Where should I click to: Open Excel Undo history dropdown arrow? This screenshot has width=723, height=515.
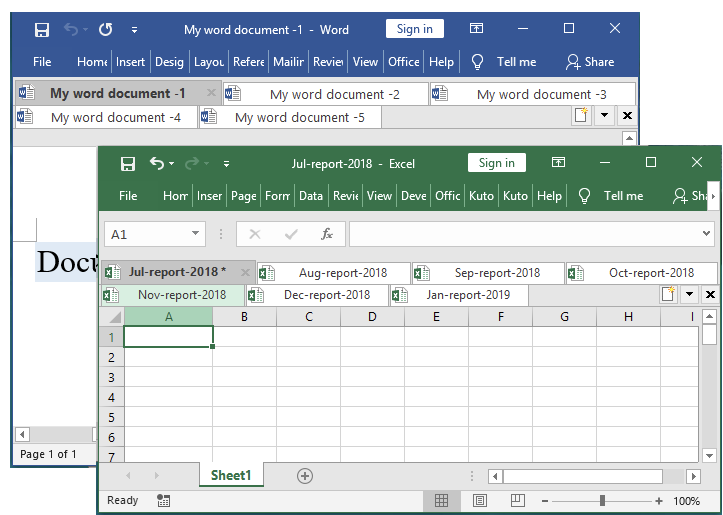click(172, 163)
